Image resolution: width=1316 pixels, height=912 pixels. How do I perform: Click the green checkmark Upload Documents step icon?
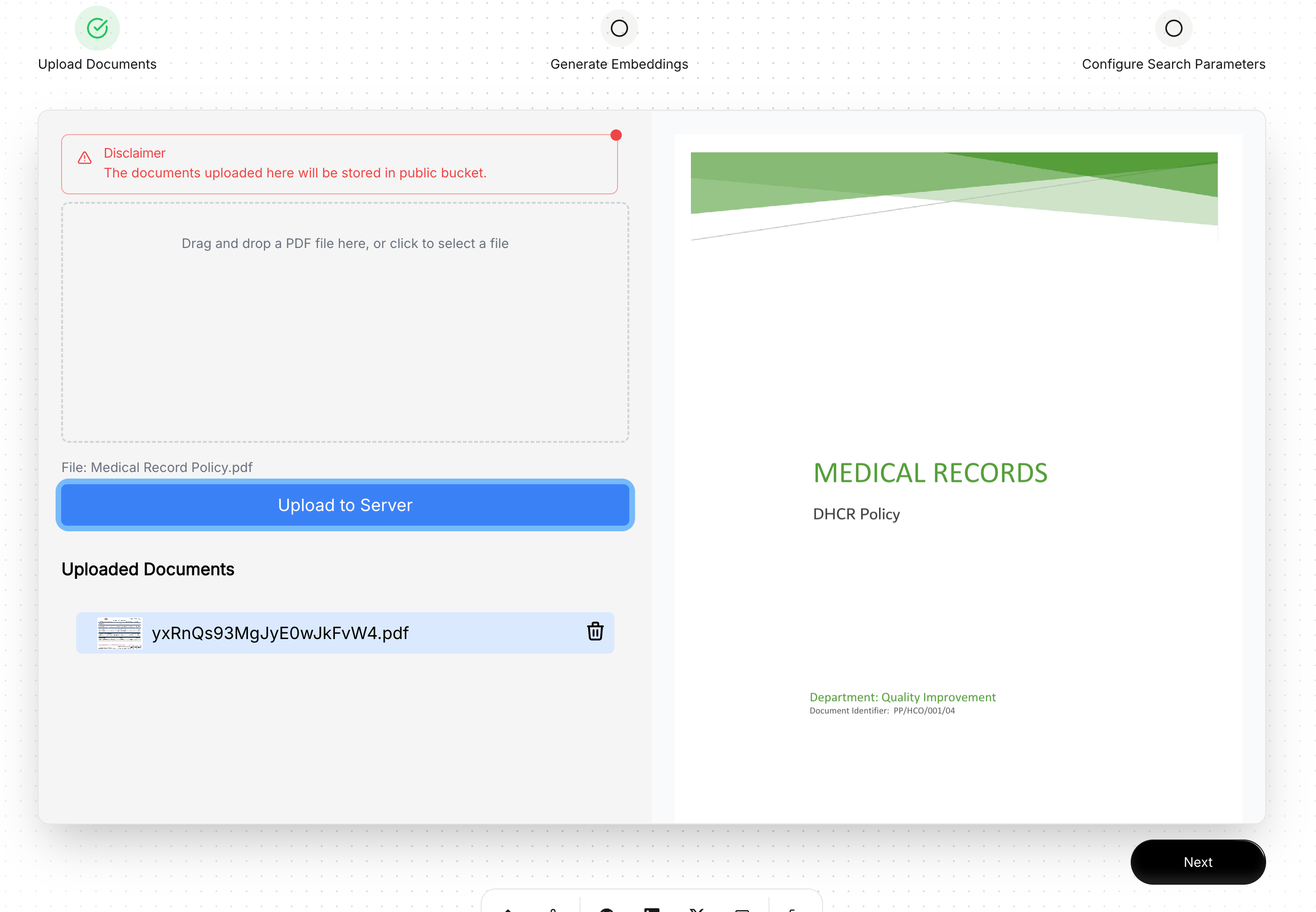click(x=97, y=28)
